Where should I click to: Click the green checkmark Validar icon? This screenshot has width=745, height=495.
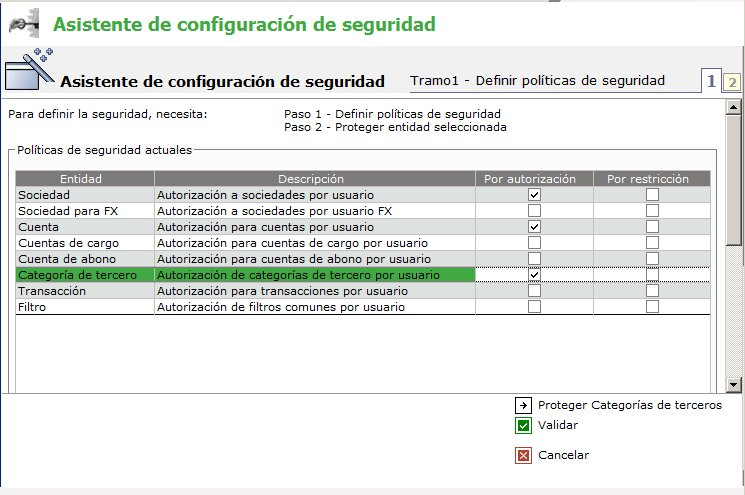[x=523, y=425]
